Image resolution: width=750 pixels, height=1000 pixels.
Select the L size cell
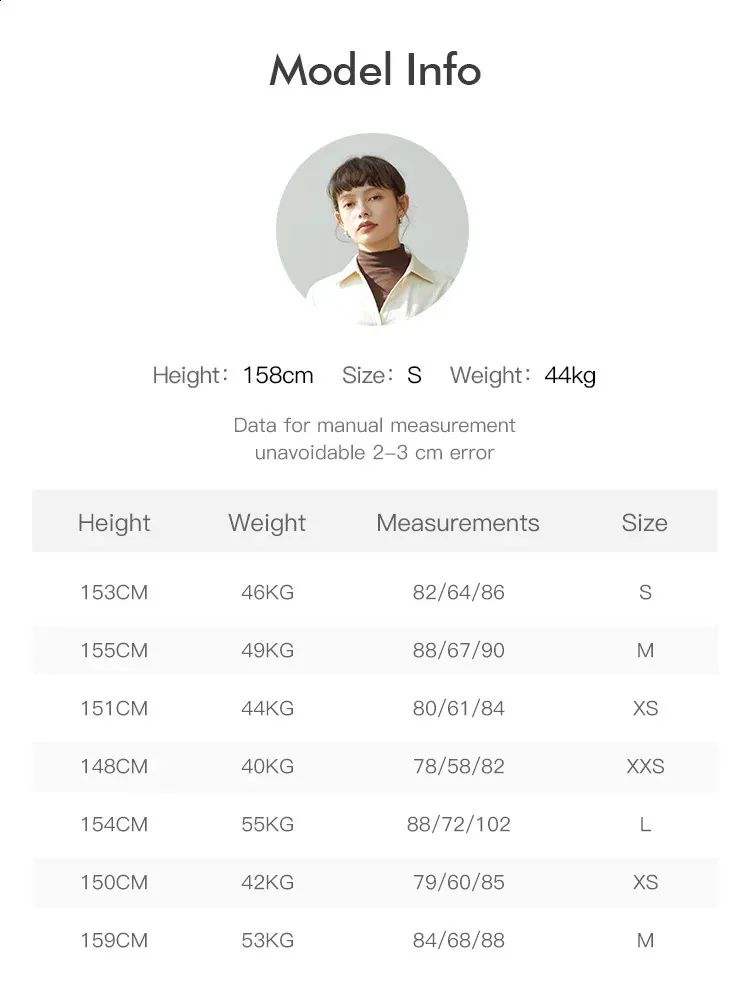click(645, 824)
